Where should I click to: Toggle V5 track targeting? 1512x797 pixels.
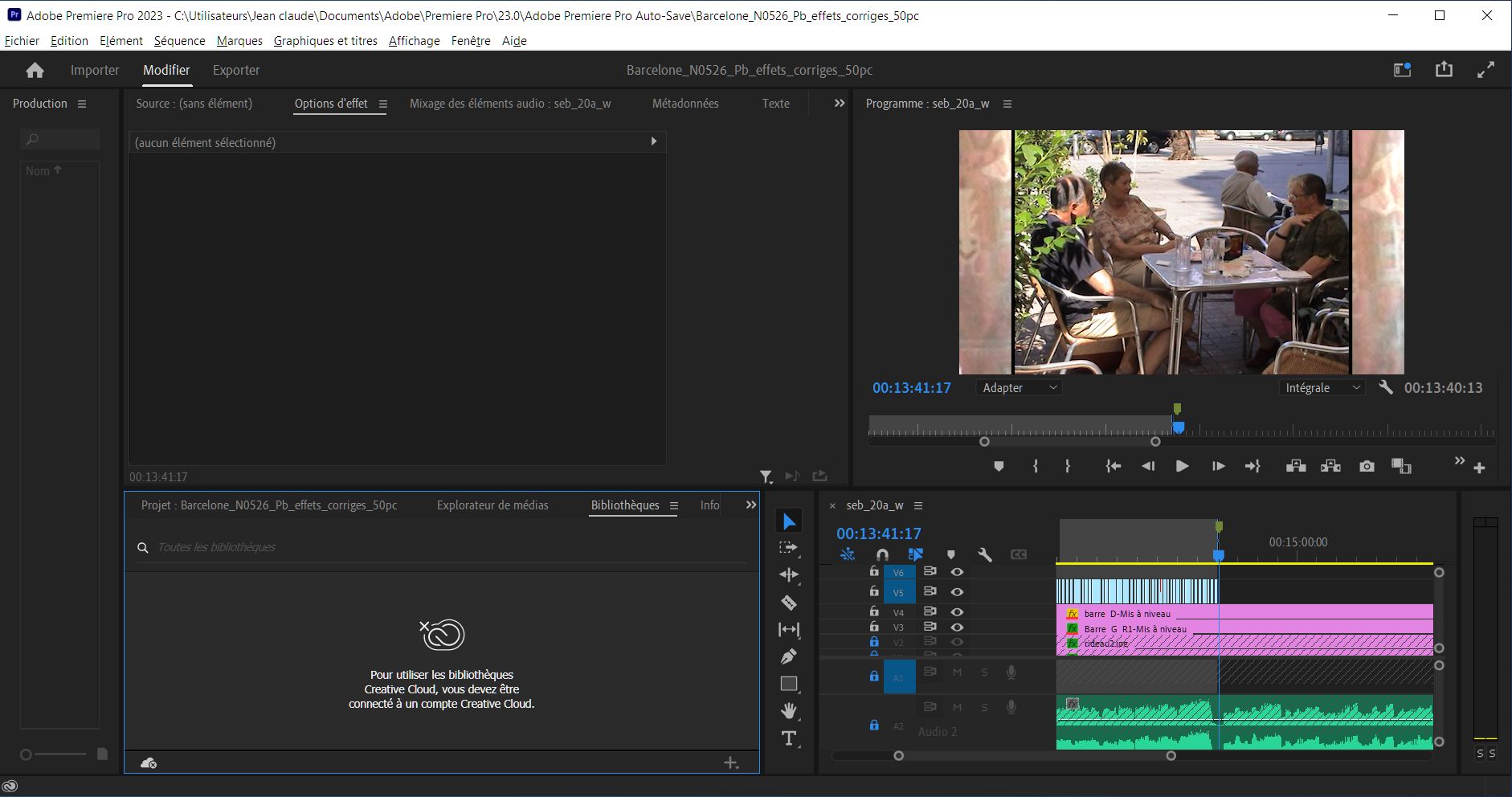(x=899, y=593)
